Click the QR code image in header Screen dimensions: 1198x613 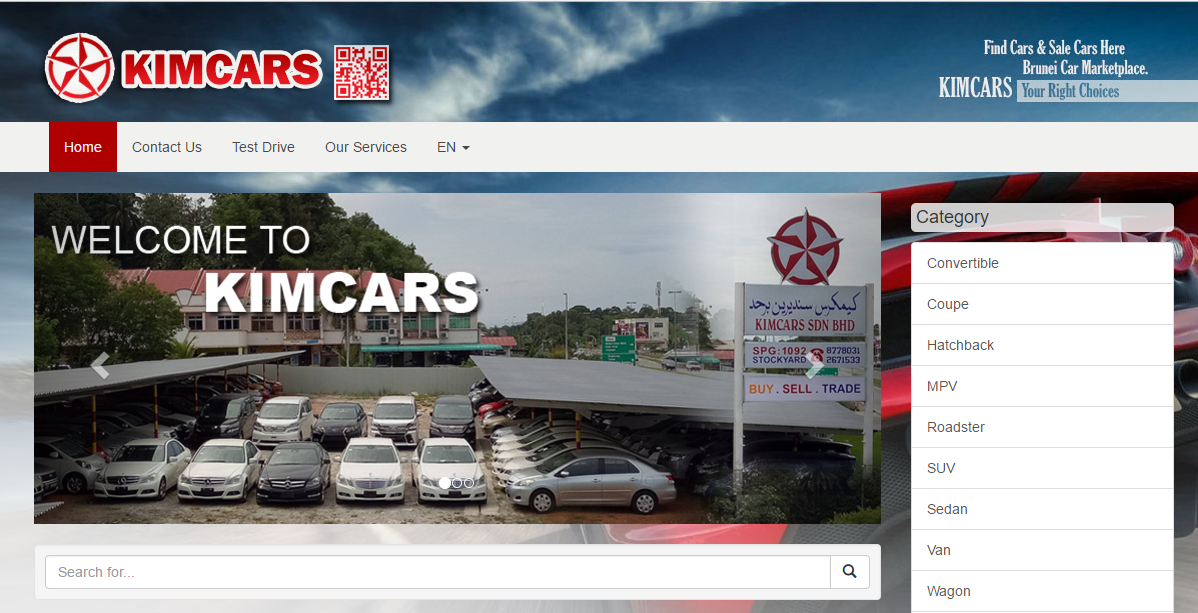click(x=361, y=72)
